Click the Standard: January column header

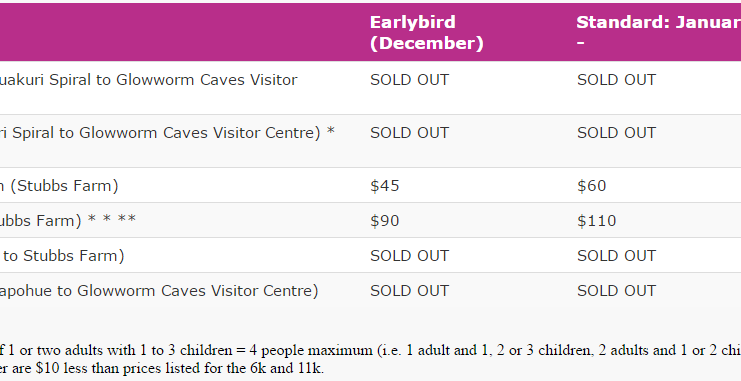659,33
